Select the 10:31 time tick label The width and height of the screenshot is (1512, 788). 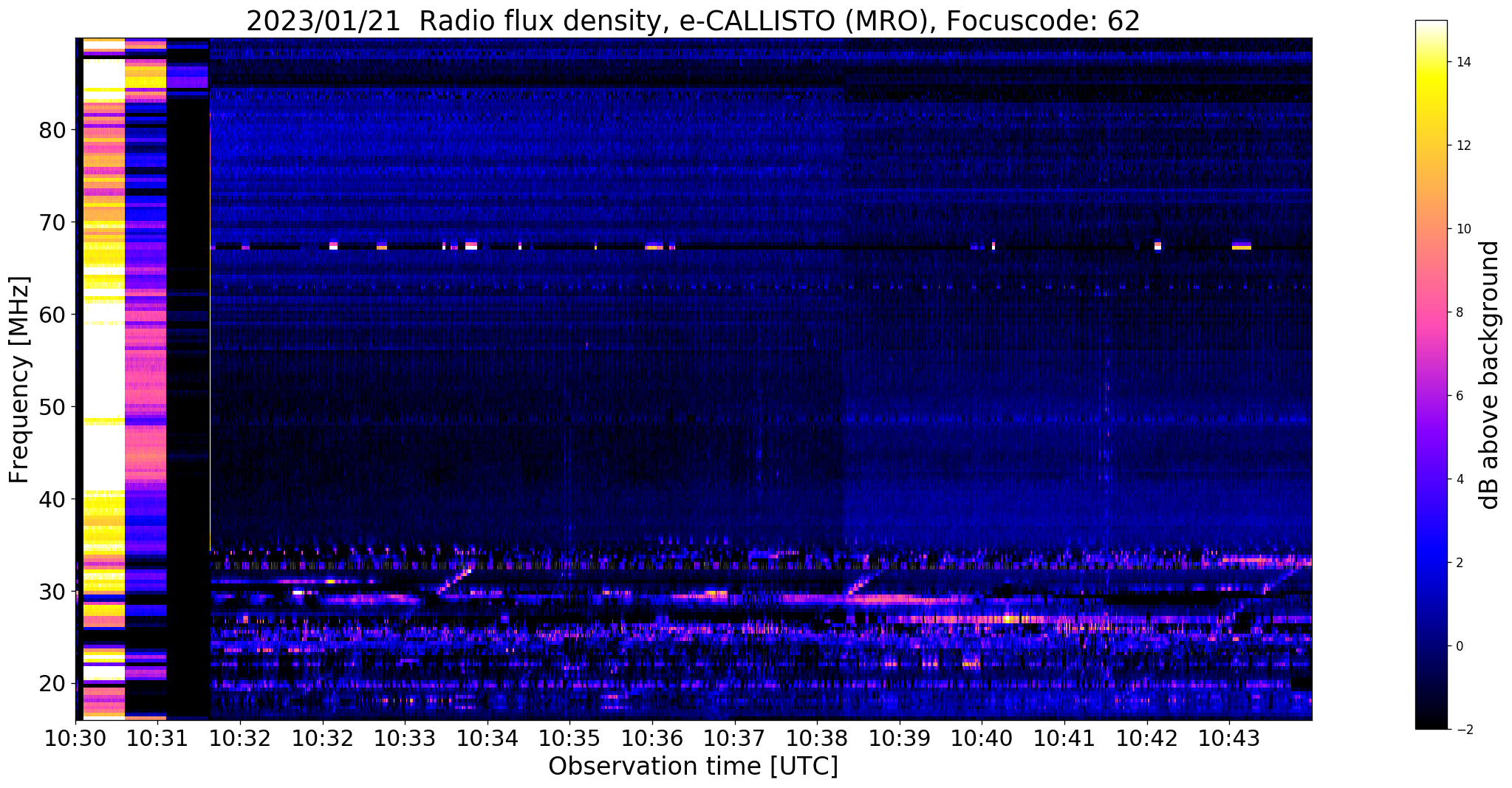[x=157, y=738]
